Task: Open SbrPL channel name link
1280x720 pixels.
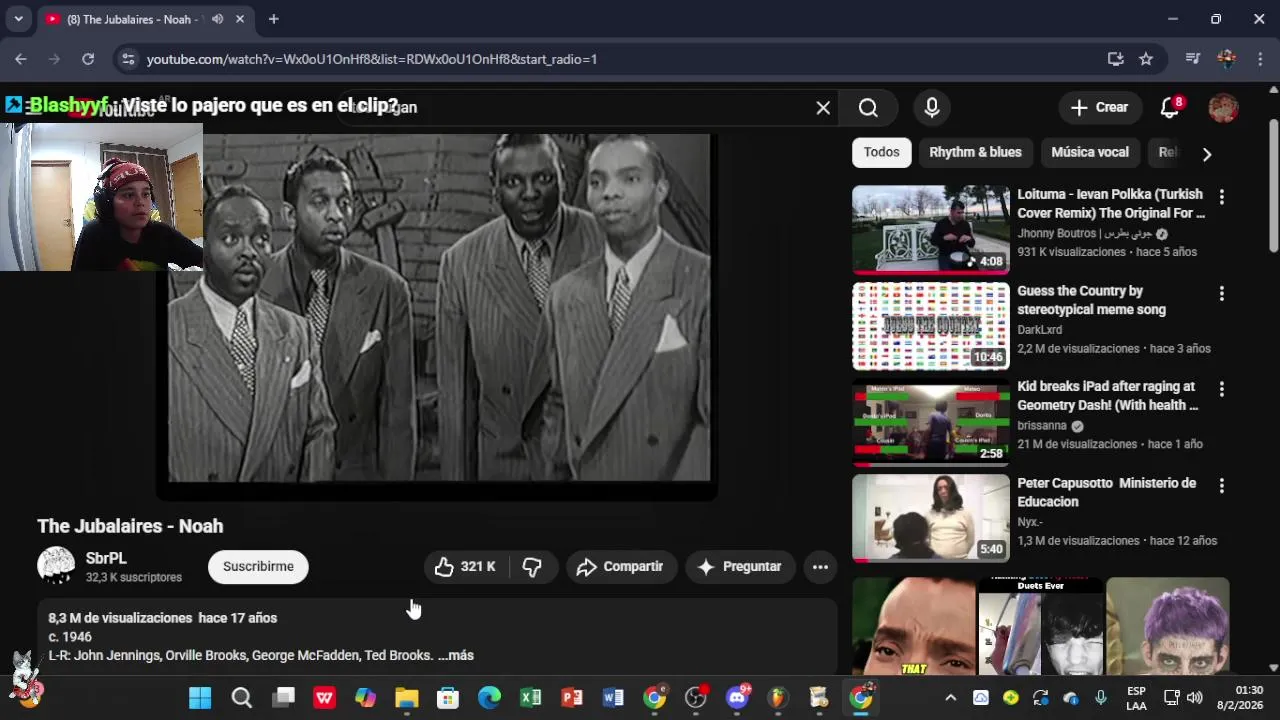Action: tap(106, 559)
